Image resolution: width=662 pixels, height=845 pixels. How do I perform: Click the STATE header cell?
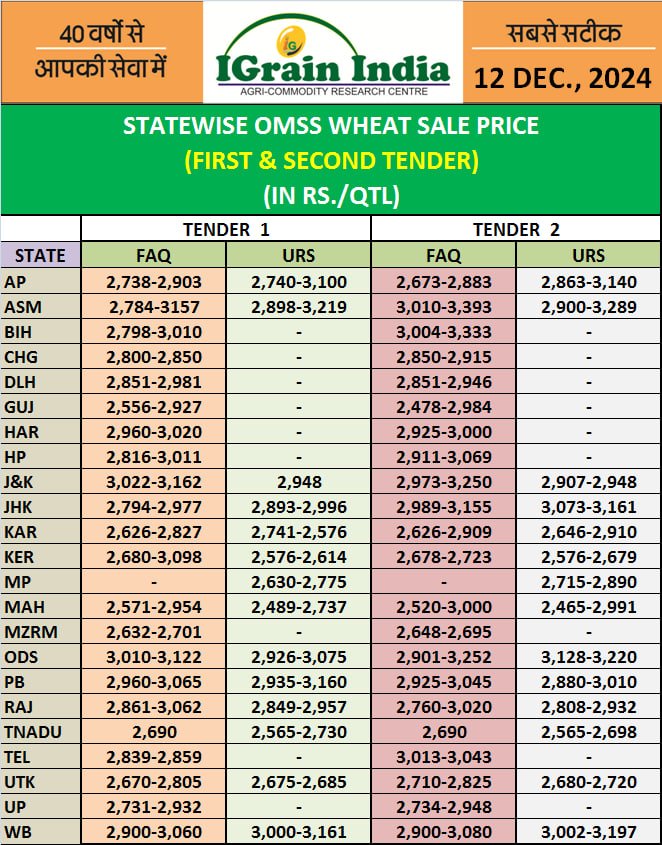coord(41,255)
